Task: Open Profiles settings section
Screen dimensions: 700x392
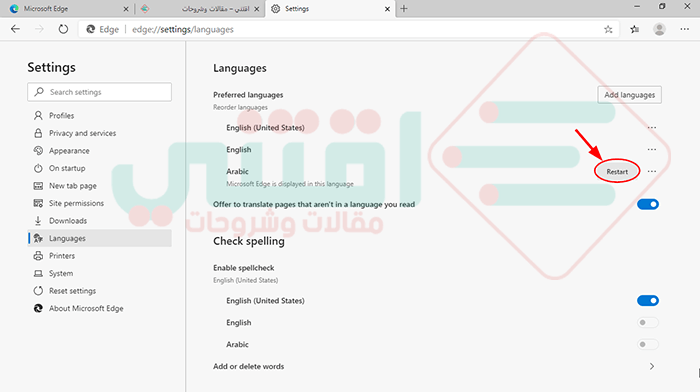Action: pyautogui.click(x=100, y=116)
